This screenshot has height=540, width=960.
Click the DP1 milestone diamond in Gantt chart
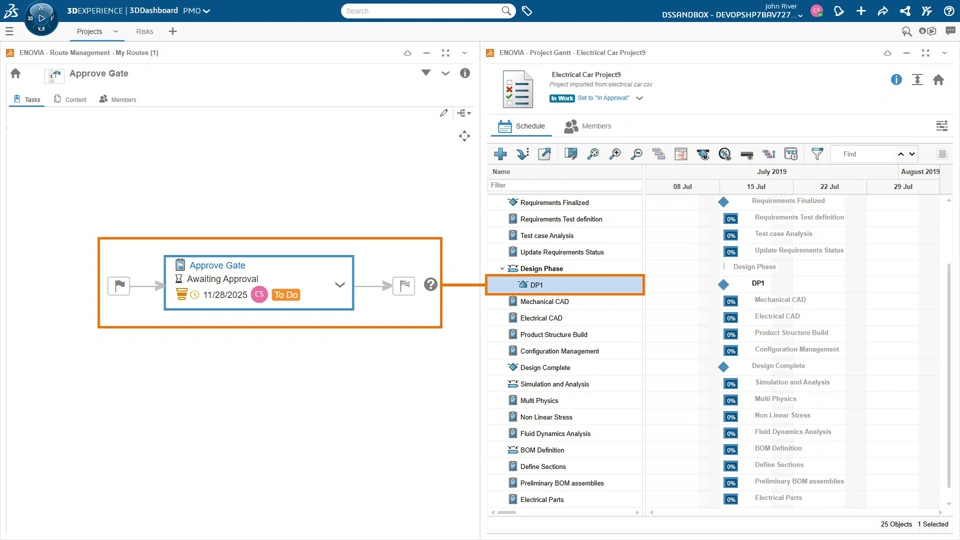[x=723, y=284]
